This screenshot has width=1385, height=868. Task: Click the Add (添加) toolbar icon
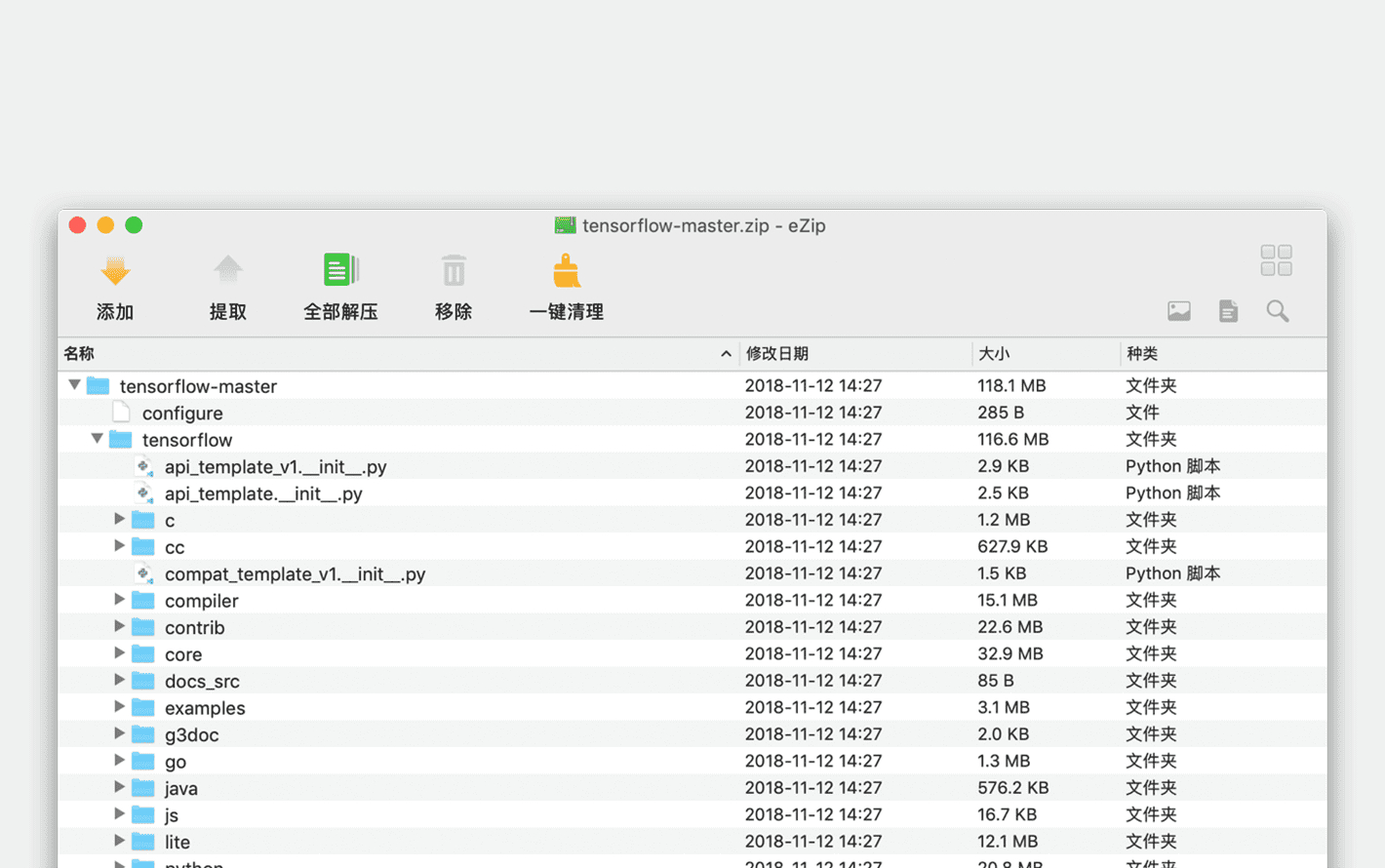pyautogui.click(x=115, y=271)
